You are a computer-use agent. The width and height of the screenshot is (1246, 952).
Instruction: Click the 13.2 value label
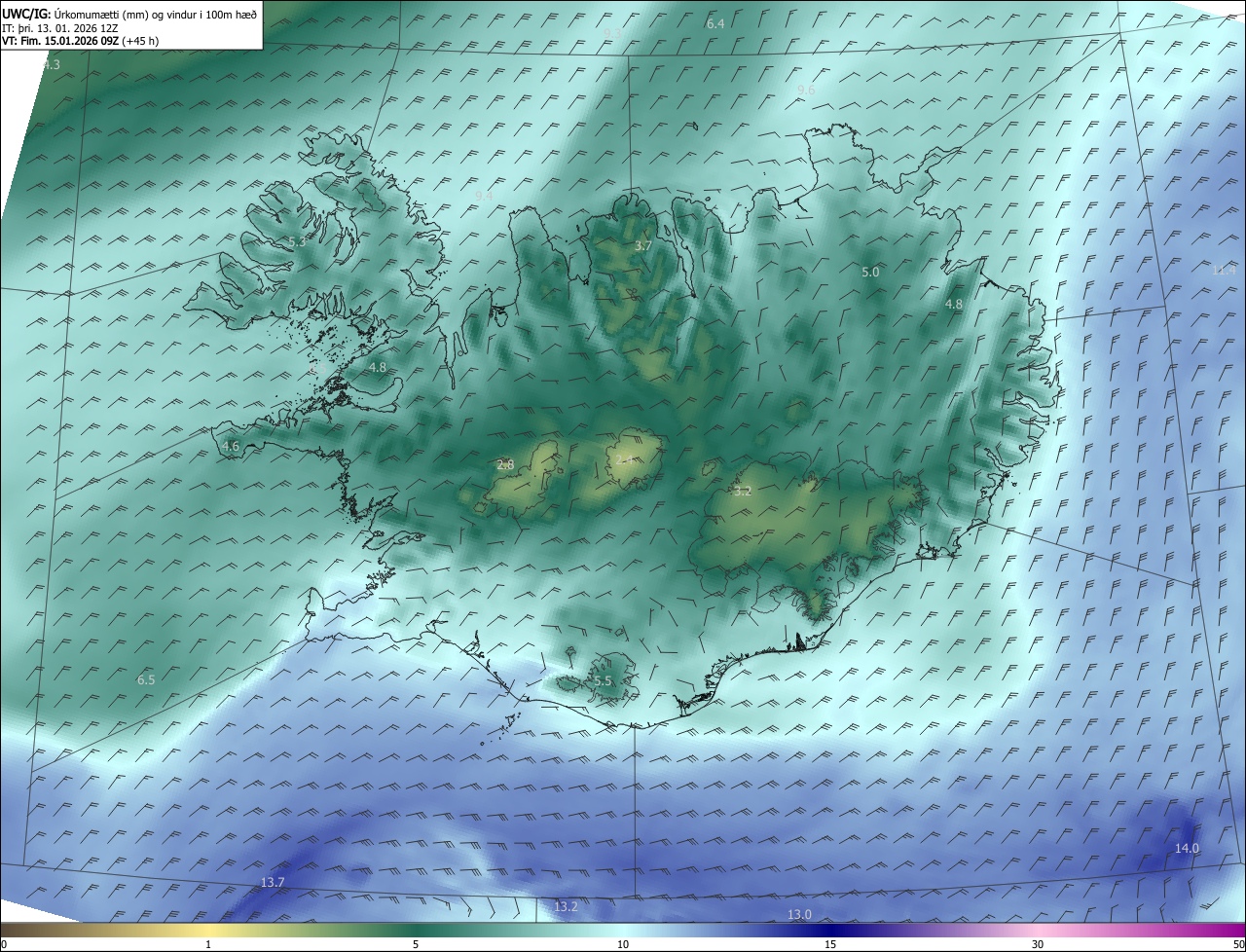566,907
